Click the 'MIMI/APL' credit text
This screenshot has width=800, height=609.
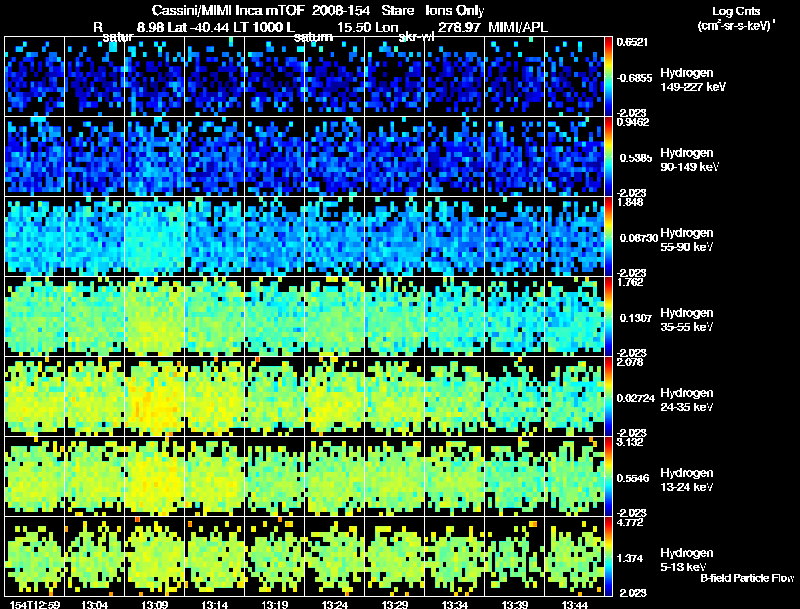tap(518, 27)
